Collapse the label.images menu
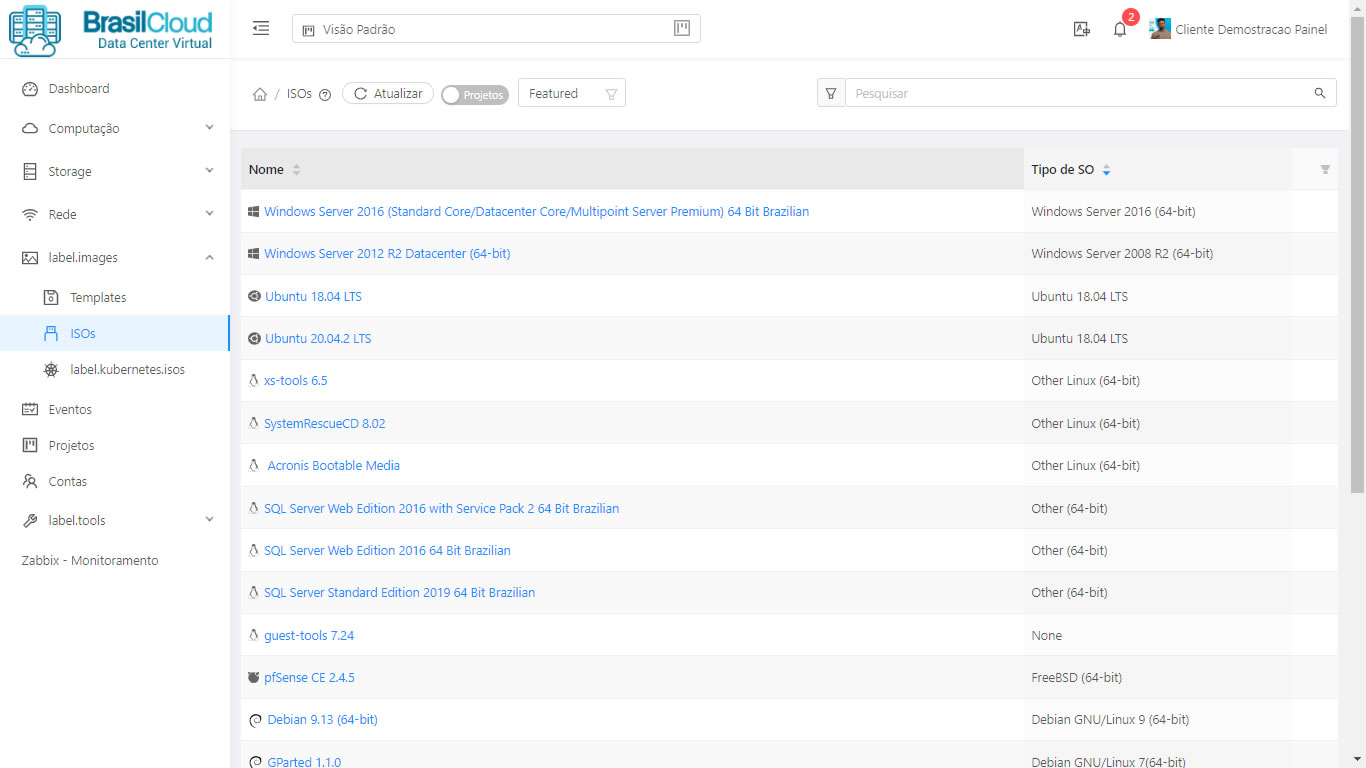The image size is (1366, 768). 115,257
